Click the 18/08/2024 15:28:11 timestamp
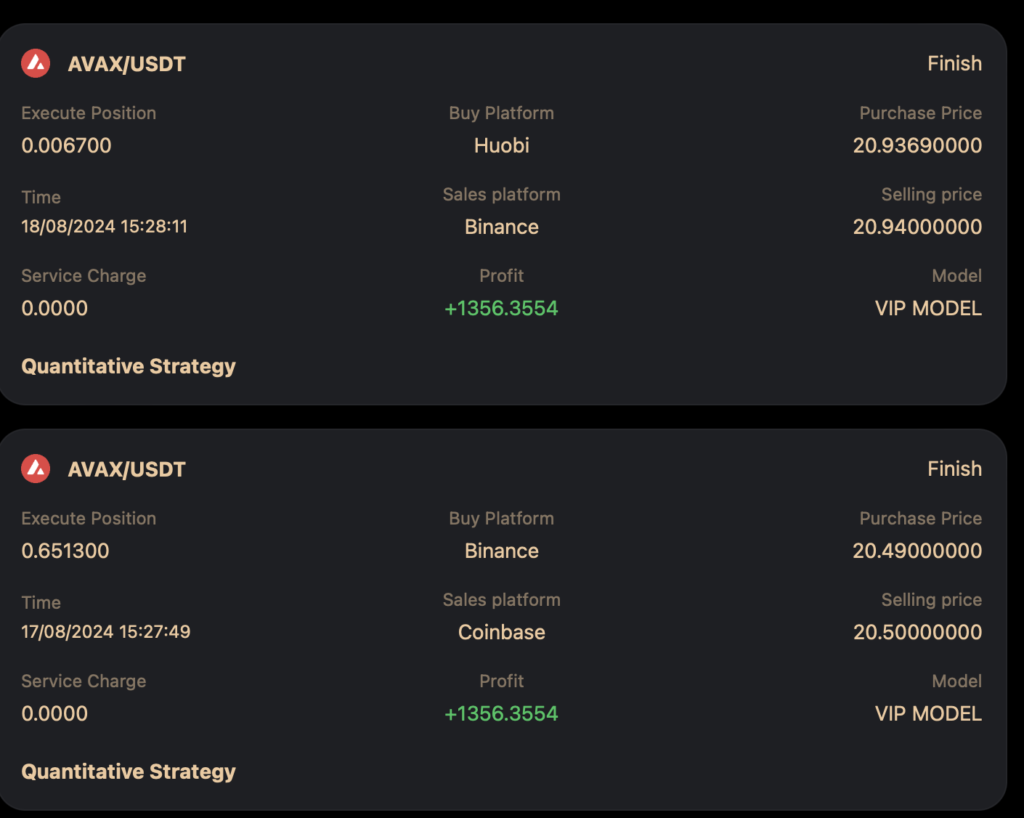The image size is (1024, 818). tap(104, 227)
